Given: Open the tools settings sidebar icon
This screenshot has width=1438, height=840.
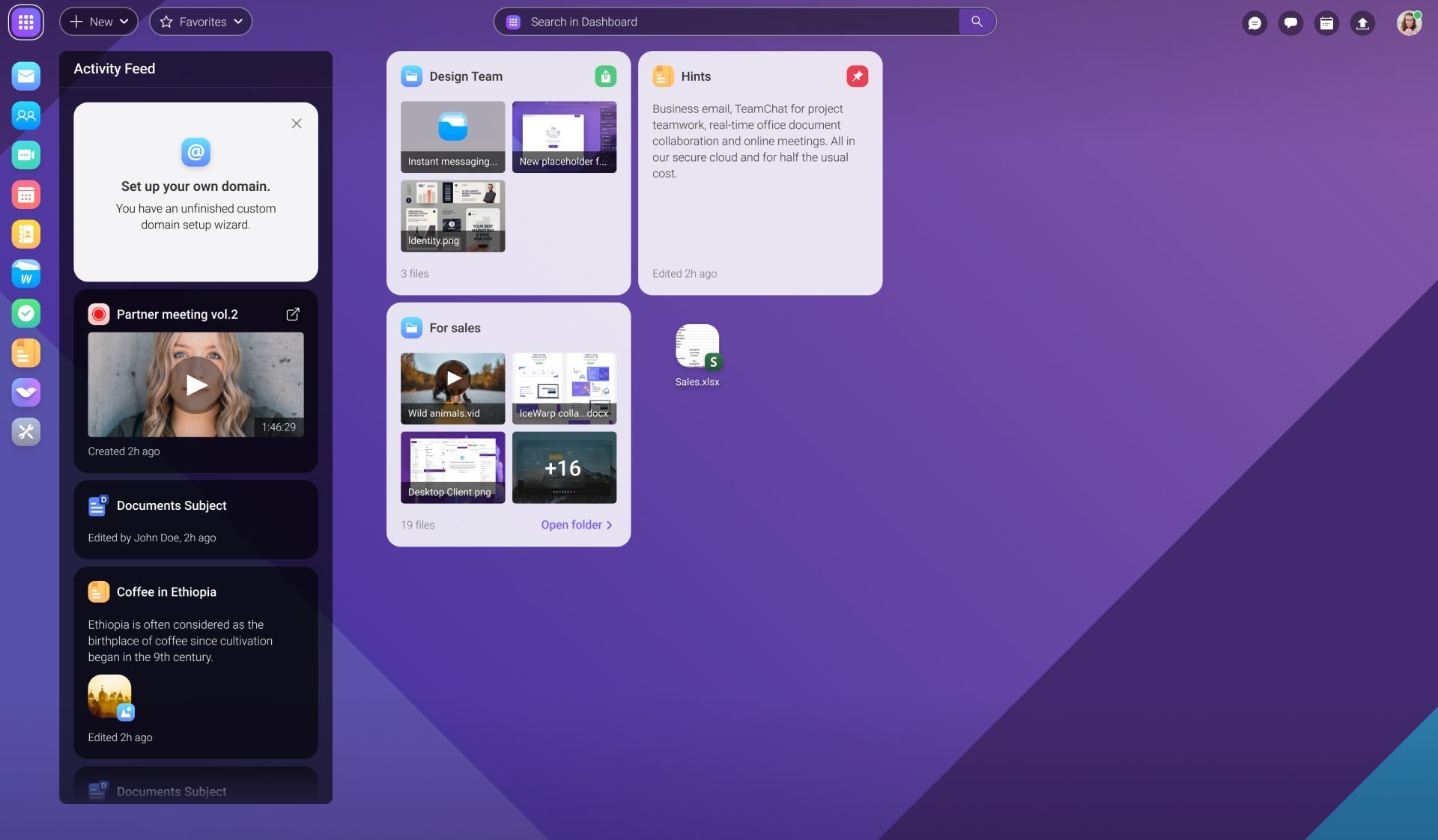Looking at the screenshot, I should click(25, 432).
